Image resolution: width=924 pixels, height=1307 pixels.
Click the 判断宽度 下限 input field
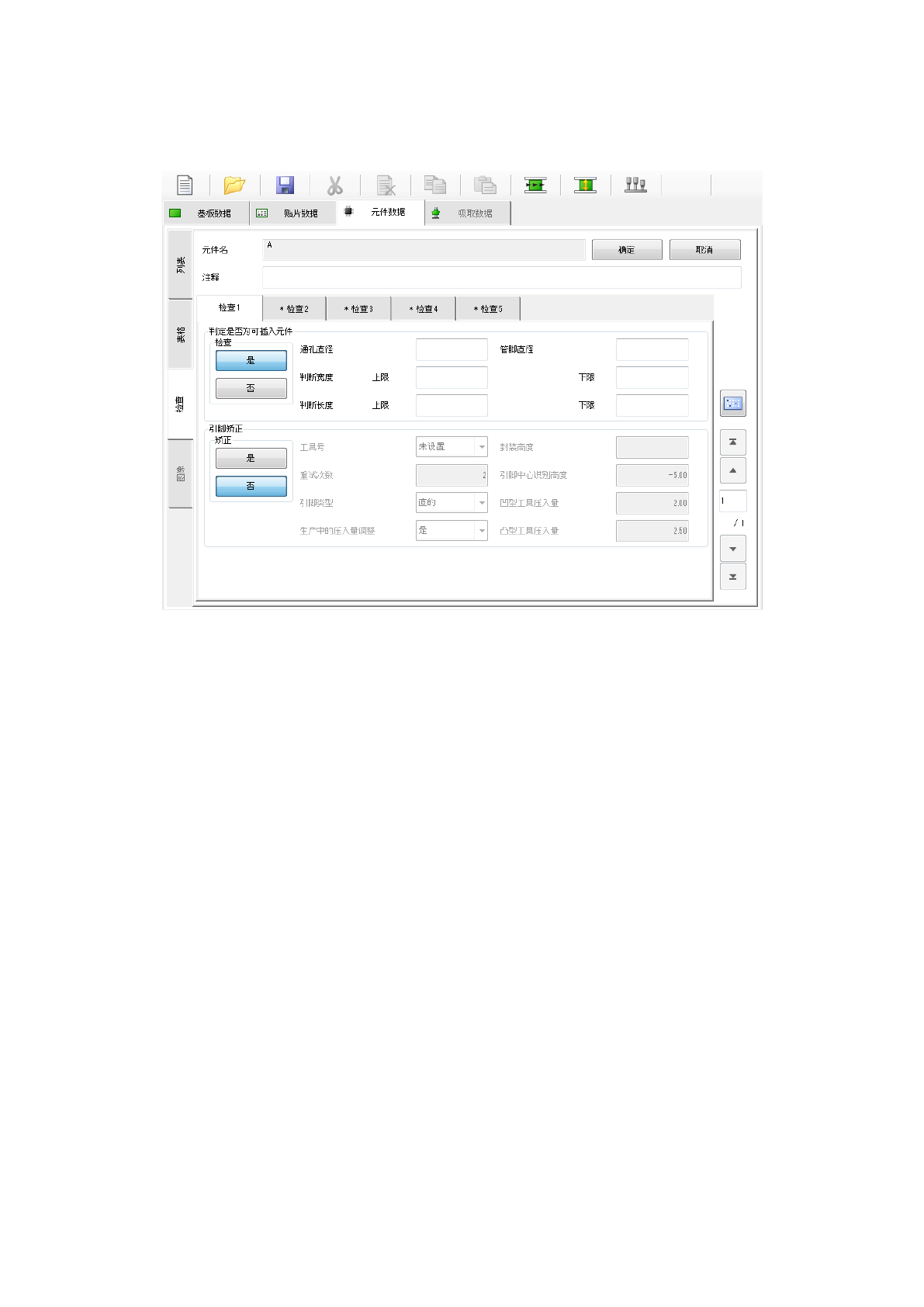[x=652, y=377]
